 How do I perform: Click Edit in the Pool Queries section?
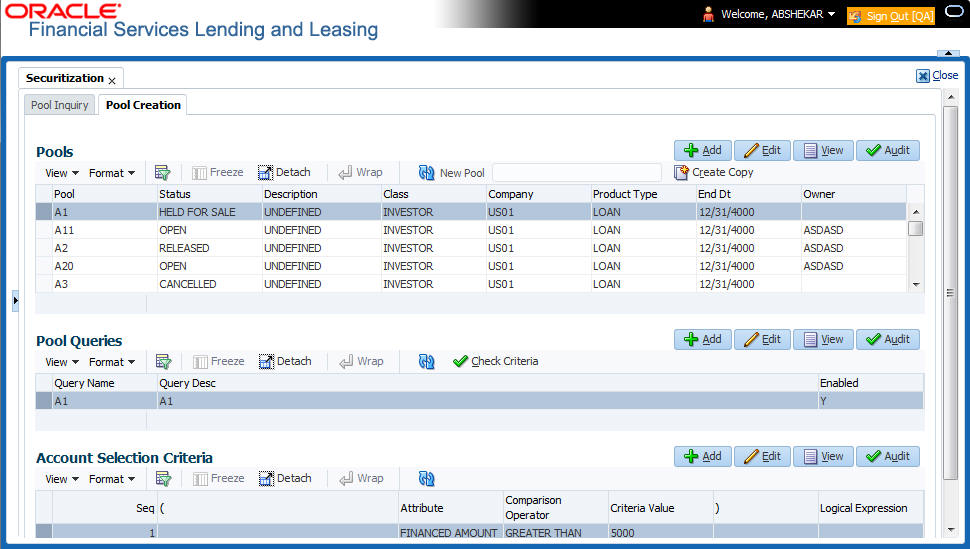tap(762, 339)
